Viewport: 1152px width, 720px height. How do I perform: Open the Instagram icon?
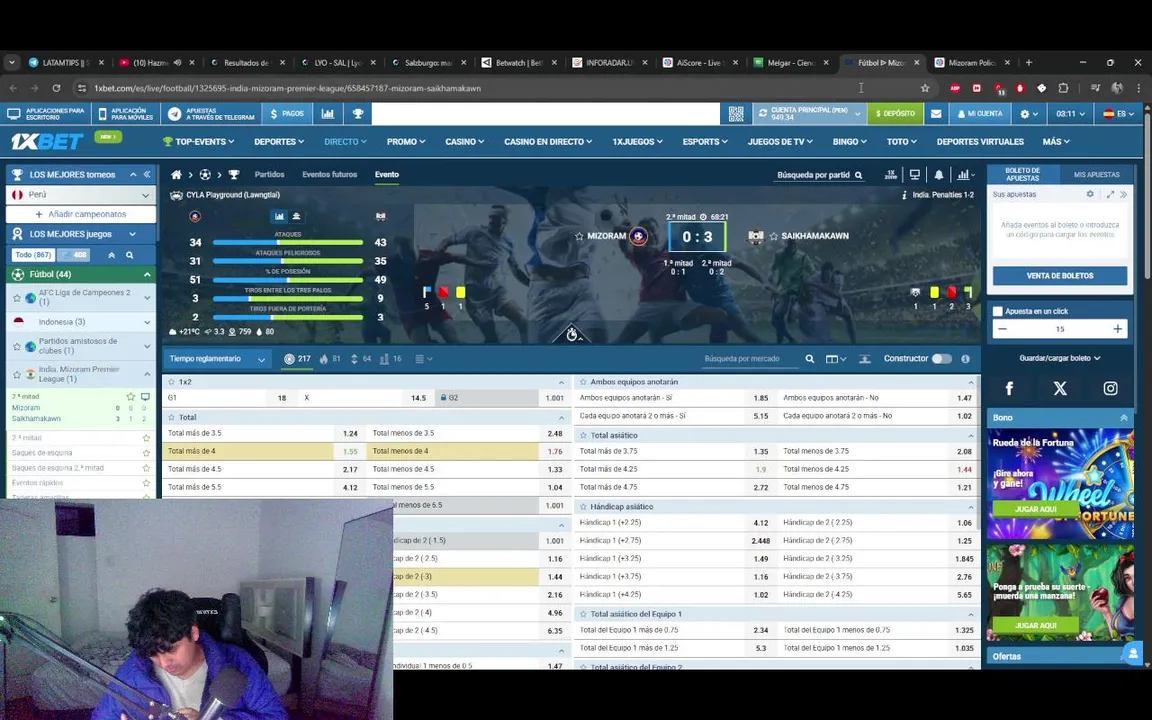pos(1110,388)
